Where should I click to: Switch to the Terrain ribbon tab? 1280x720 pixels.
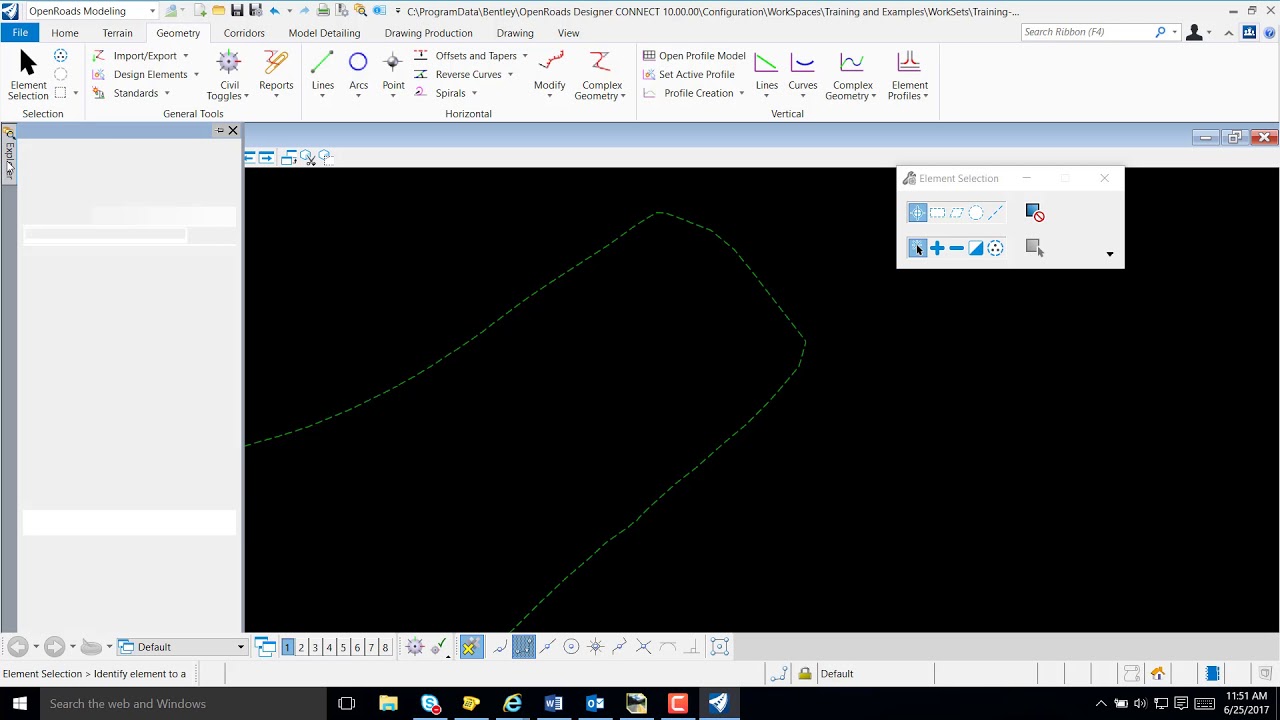coord(117,33)
